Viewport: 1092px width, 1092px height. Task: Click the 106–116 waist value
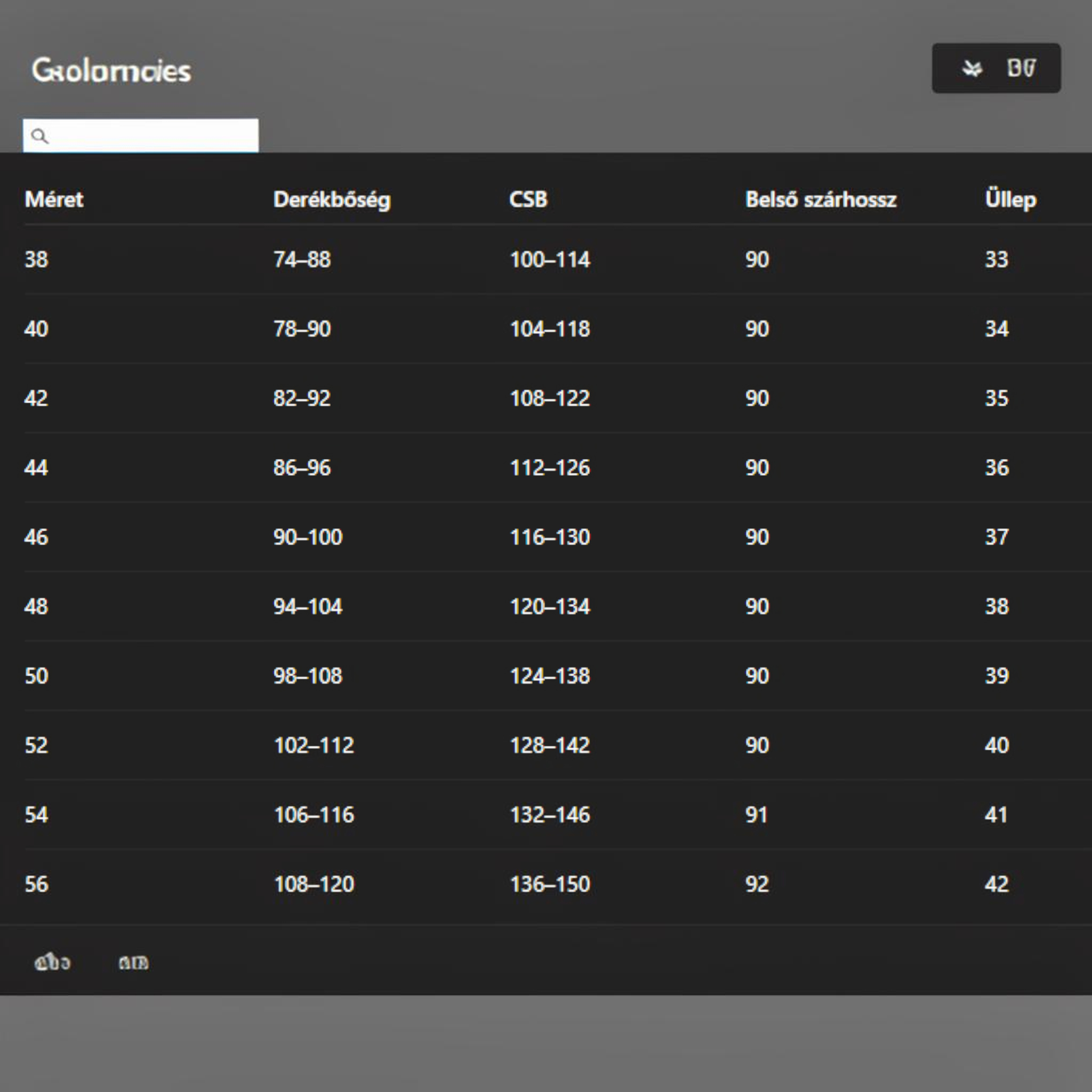click(x=314, y=815)
